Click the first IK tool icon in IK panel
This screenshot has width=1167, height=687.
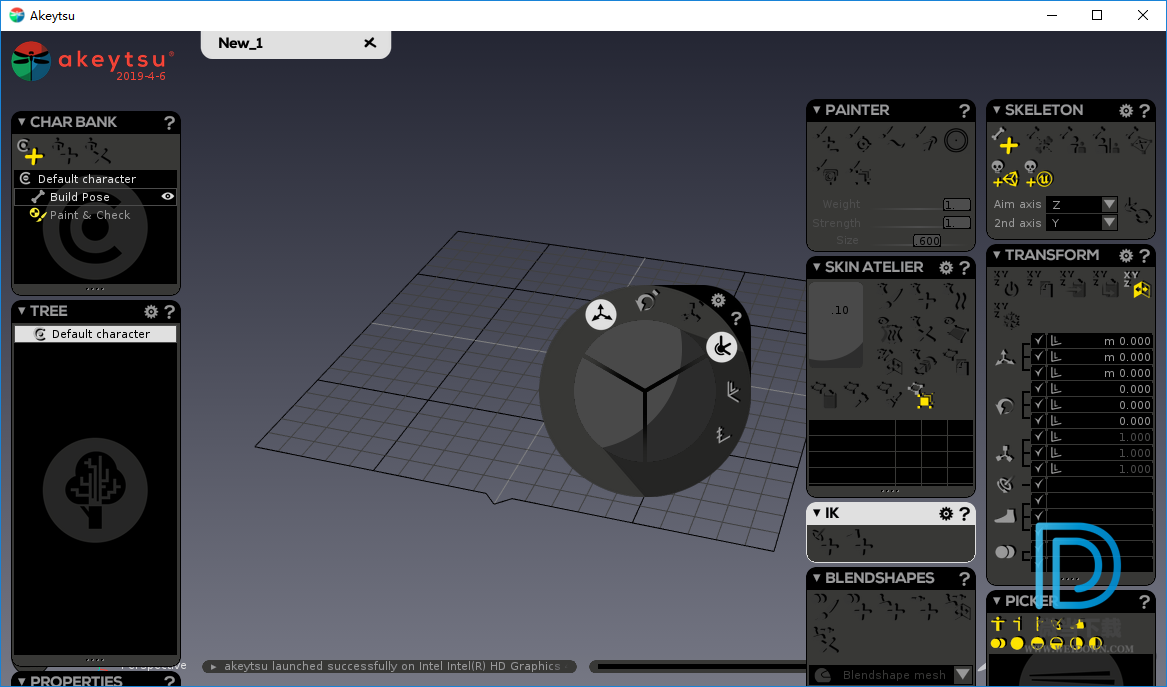point(826,542)
